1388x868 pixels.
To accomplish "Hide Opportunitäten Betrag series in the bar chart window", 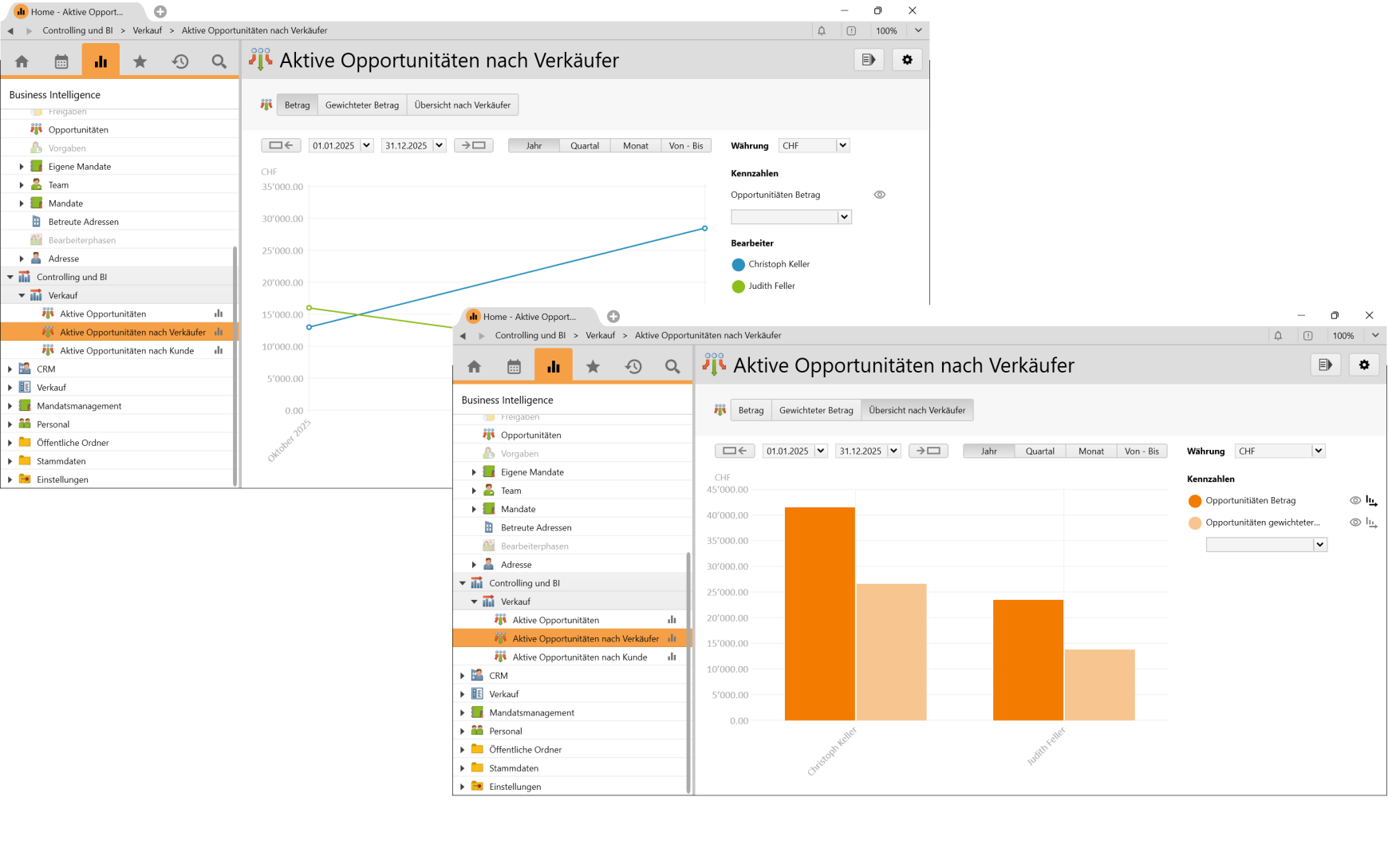I will click(x=1354, y=501).
